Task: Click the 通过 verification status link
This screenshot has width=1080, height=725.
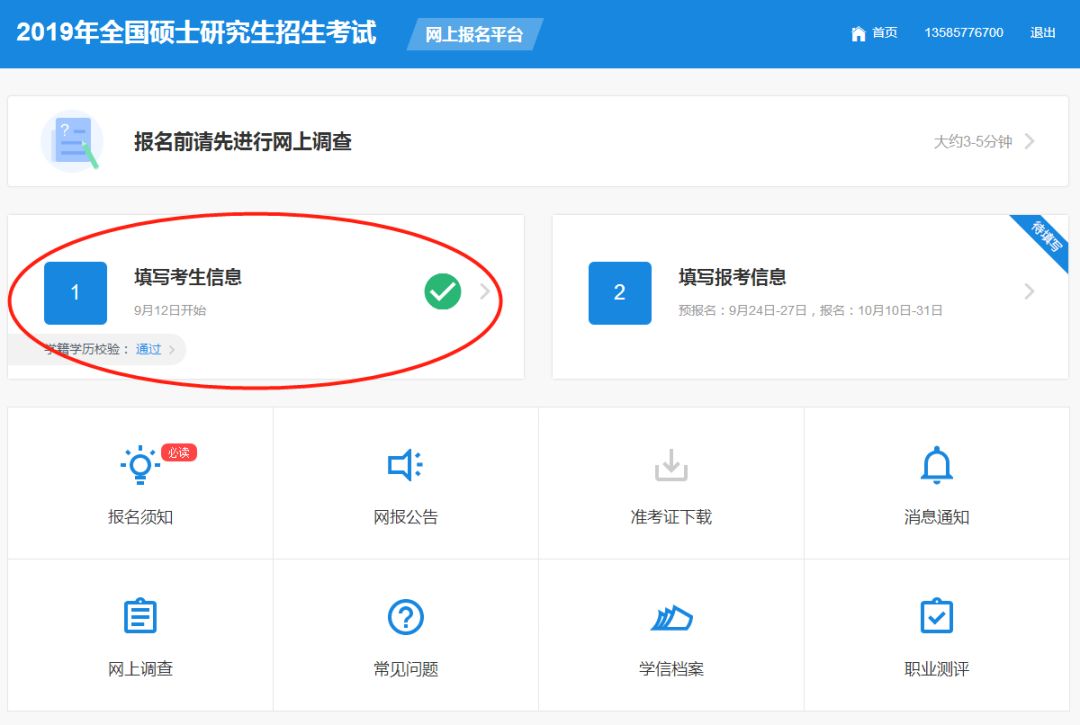Action: coord(148,349)
